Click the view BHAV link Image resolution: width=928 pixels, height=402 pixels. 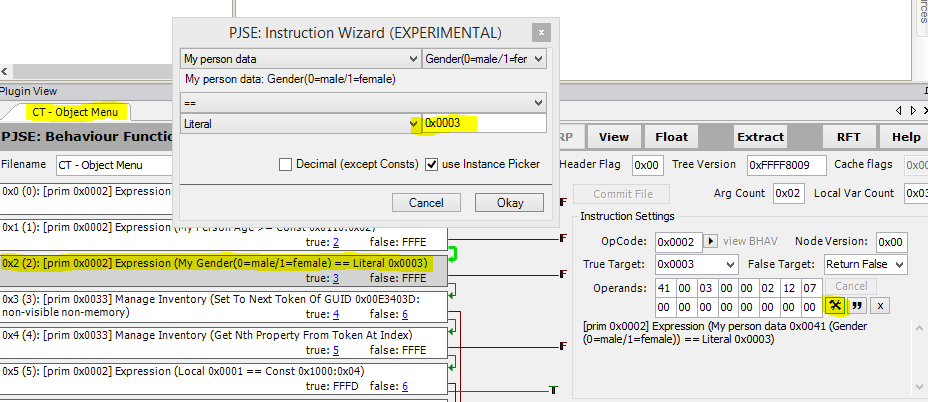click(750, 241)
